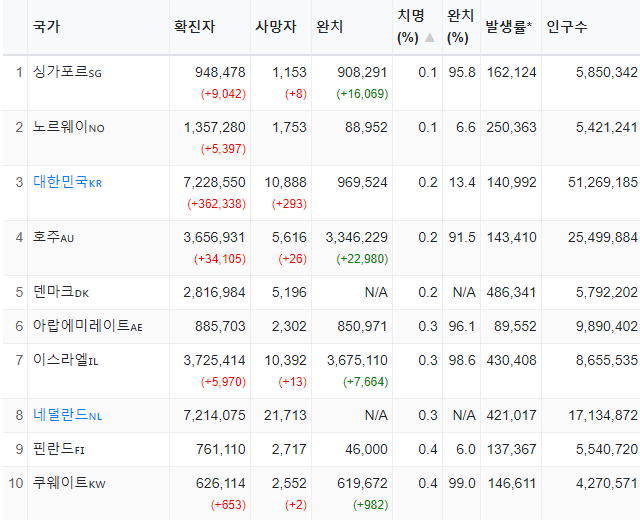
Task: Open the 대한민국 KR country link
Action: (67, 182)
